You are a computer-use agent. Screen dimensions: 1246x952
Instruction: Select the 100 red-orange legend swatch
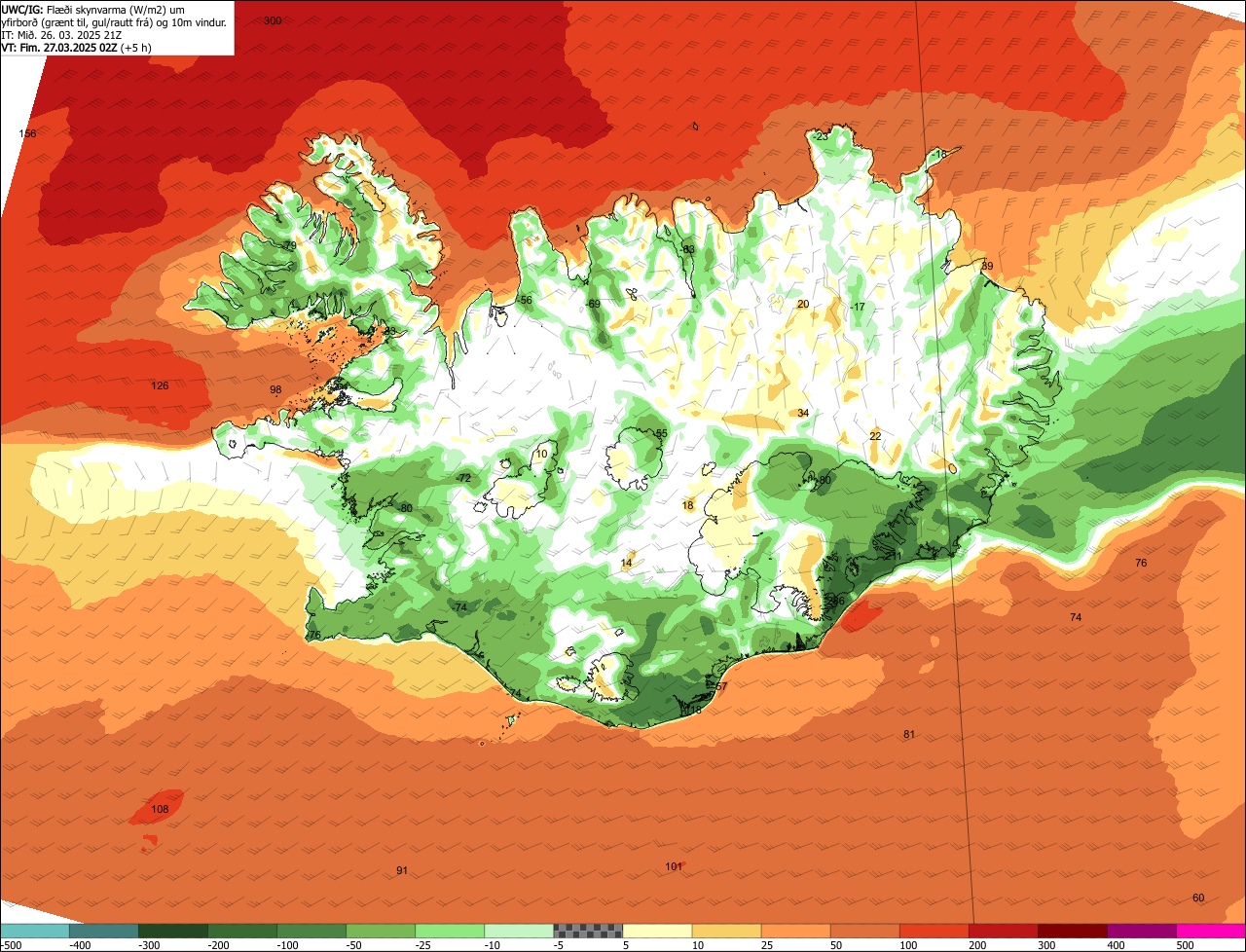click(933, 931)
